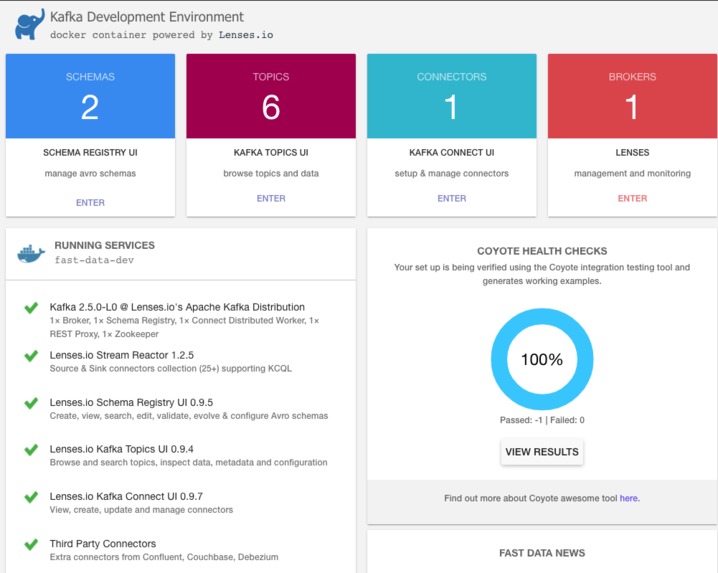Open Schema Registry UI via ENTER

click(90, 202)
